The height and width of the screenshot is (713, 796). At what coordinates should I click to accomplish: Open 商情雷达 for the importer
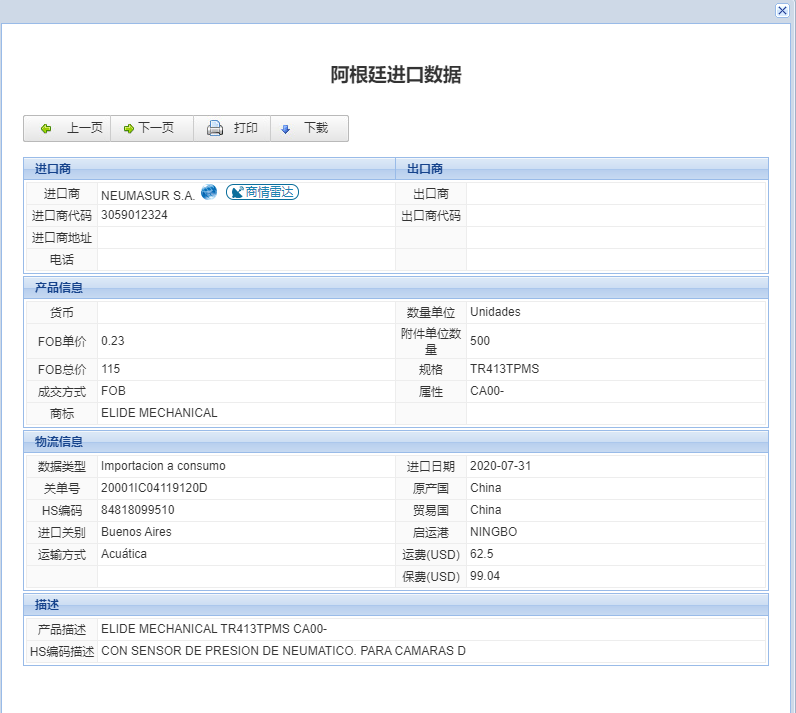(262, 192)
